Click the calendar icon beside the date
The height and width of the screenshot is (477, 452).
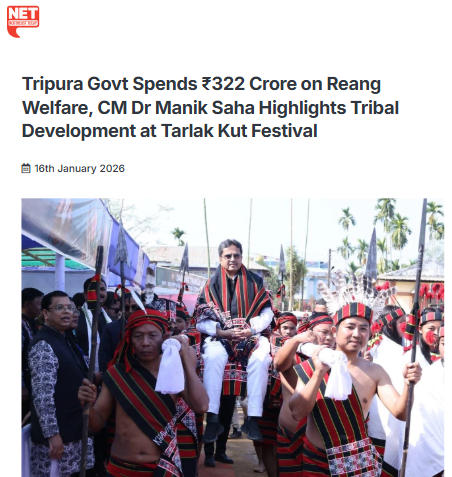[26, 168]
